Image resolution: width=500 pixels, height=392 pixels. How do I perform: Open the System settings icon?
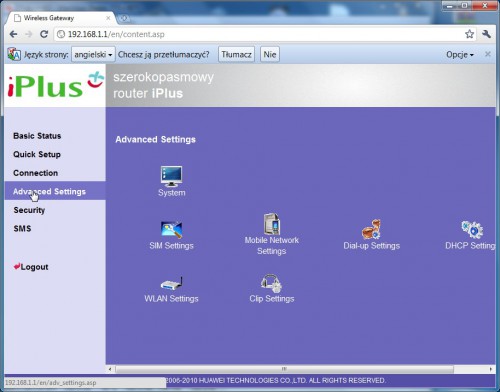click(171, 176)
